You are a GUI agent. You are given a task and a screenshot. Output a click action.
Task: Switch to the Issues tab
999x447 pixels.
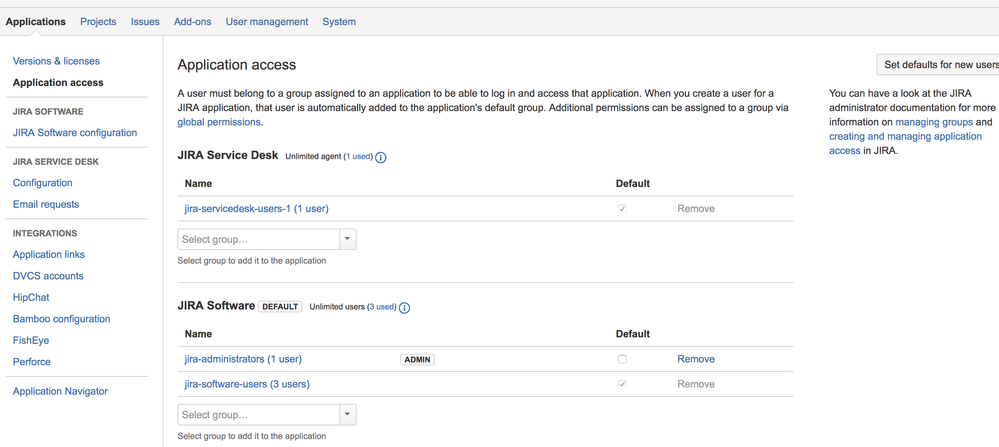pos(145,22)
